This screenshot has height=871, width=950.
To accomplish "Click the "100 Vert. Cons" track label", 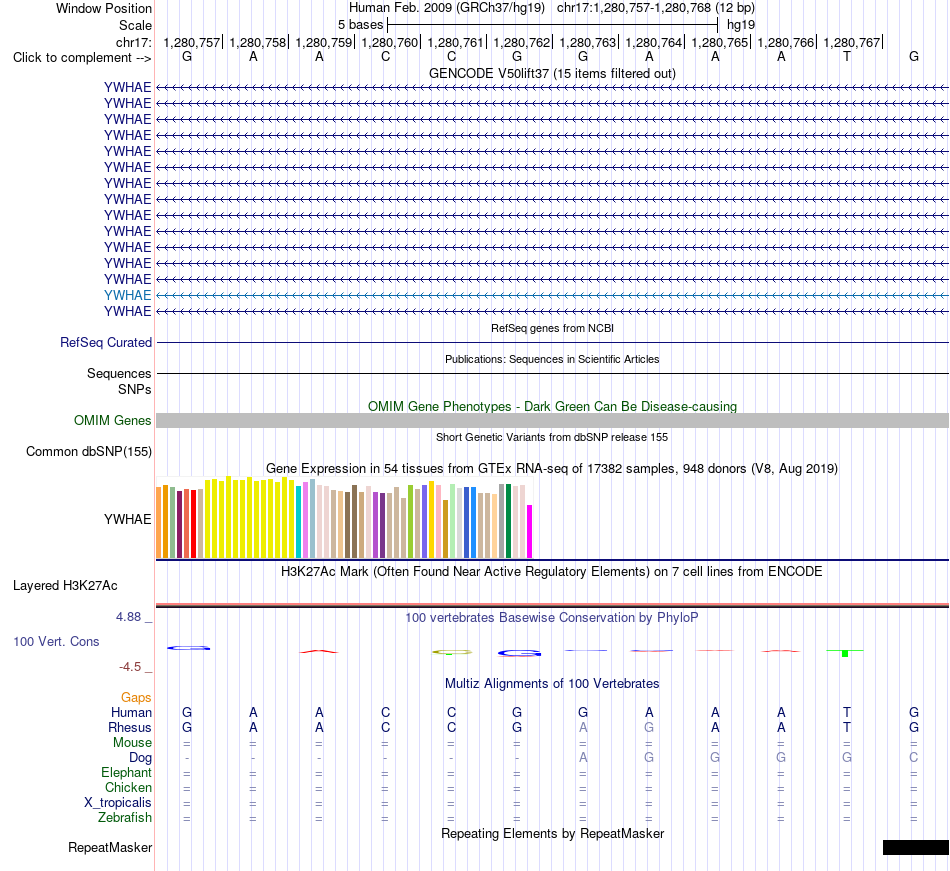I will coord(56,641).
